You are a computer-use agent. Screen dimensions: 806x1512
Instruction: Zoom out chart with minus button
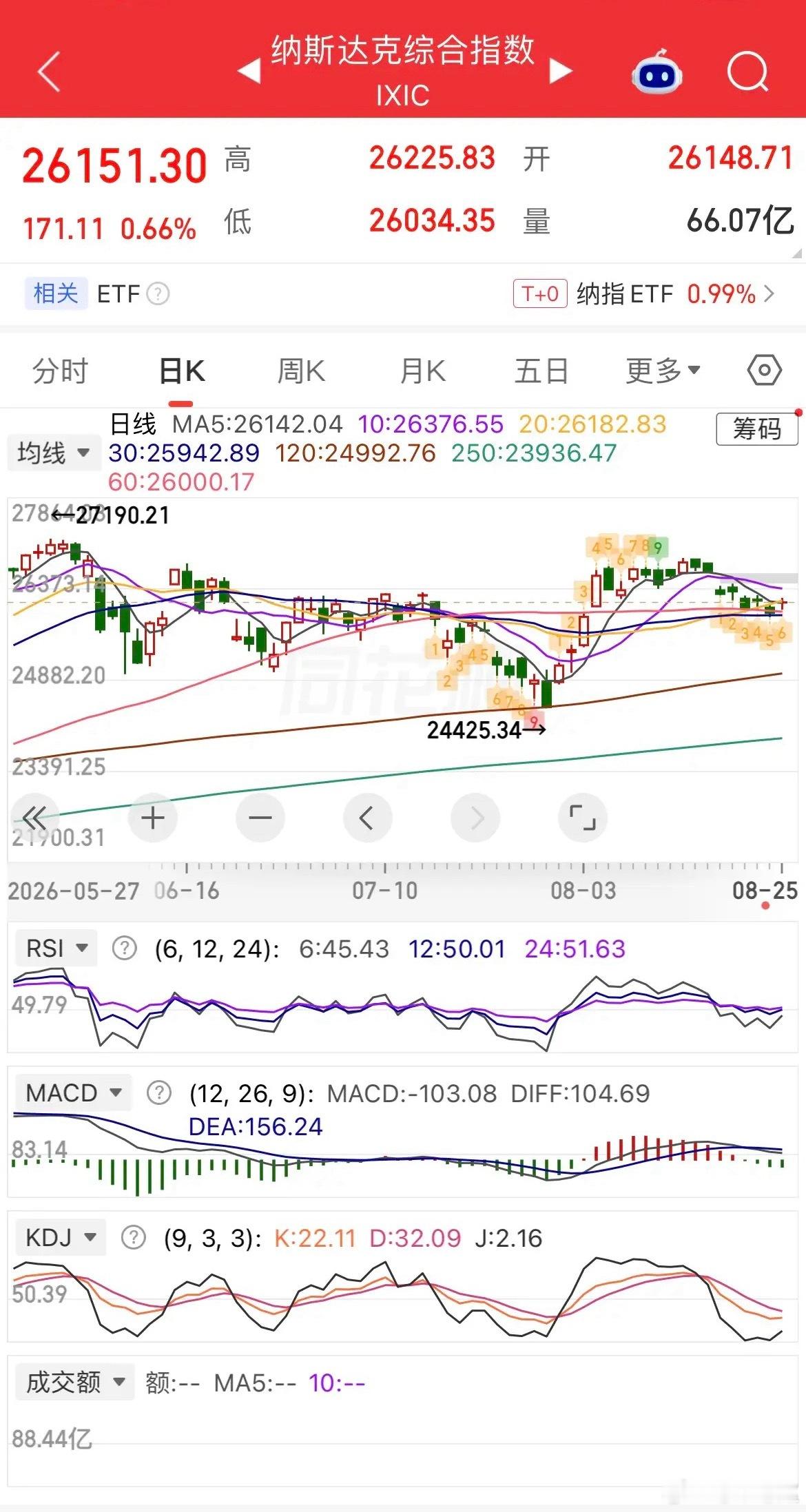260,818
